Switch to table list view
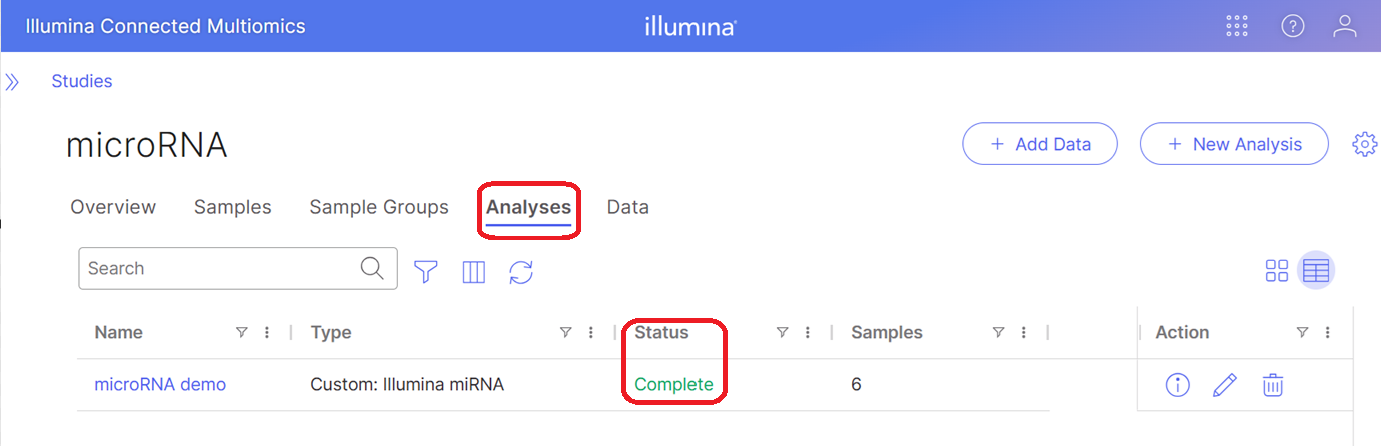 (1316, 270)
